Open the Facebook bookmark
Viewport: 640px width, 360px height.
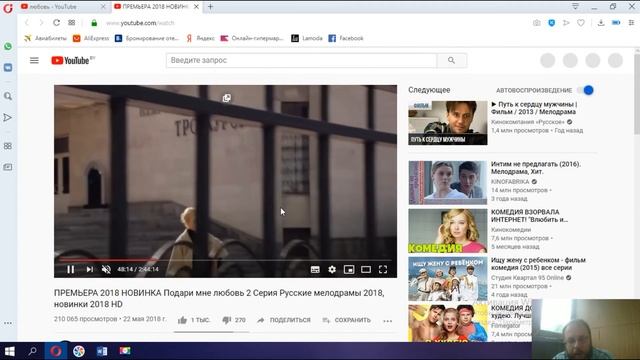(x=346, y=38)
